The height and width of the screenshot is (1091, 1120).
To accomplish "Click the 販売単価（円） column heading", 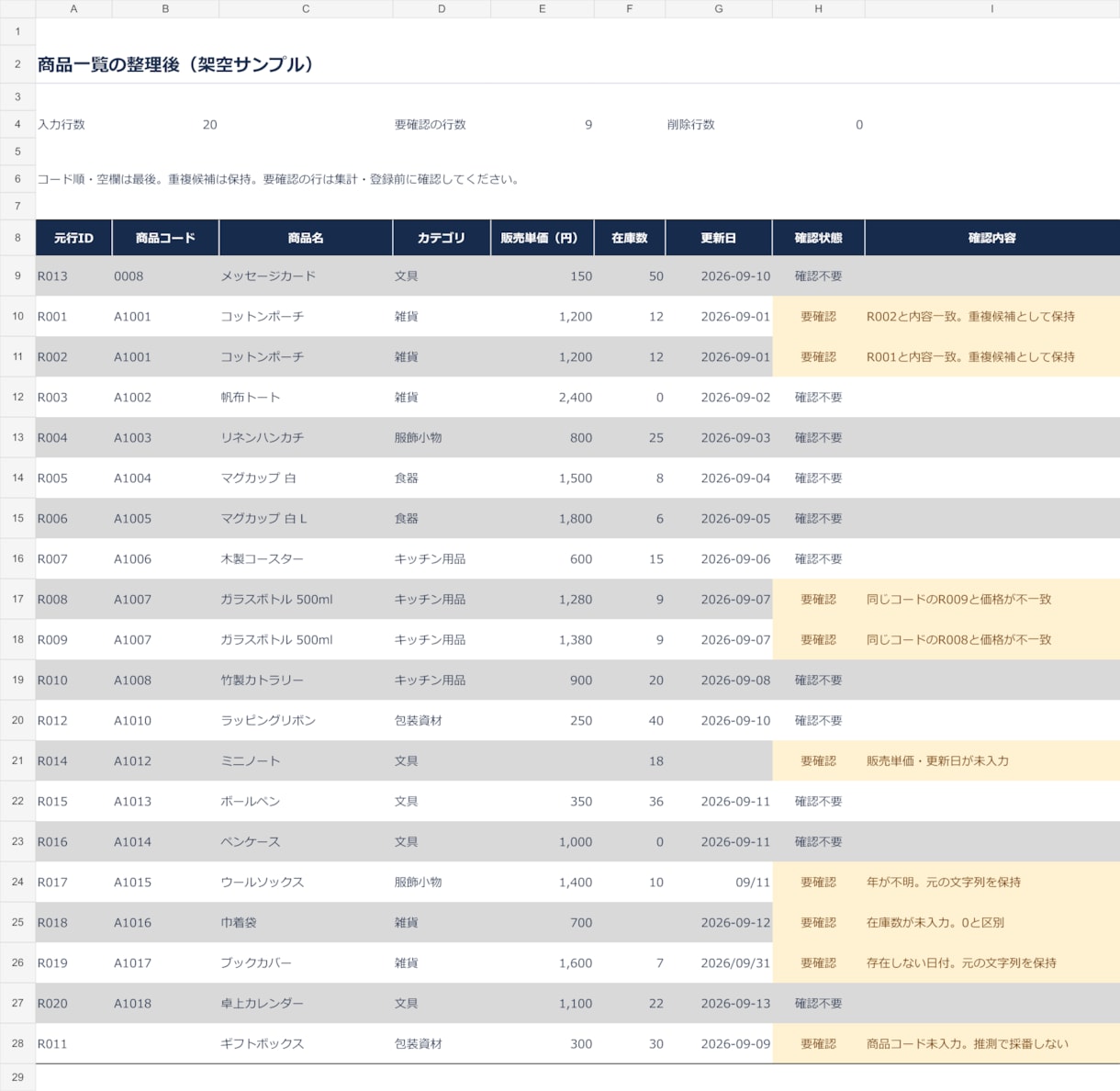I will click(x=543, y=238).
